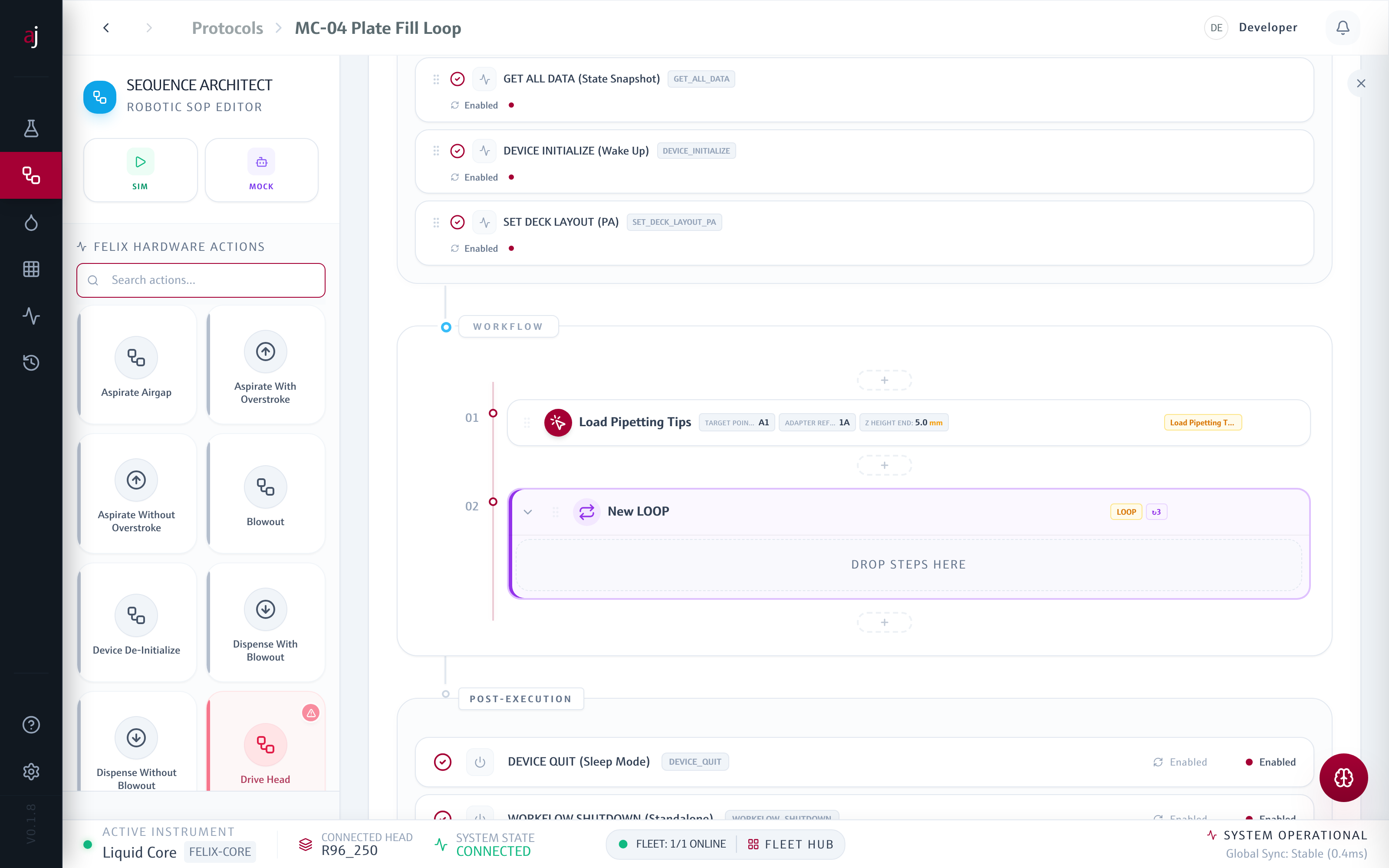Open the droplet icon in sidebar

31,222
